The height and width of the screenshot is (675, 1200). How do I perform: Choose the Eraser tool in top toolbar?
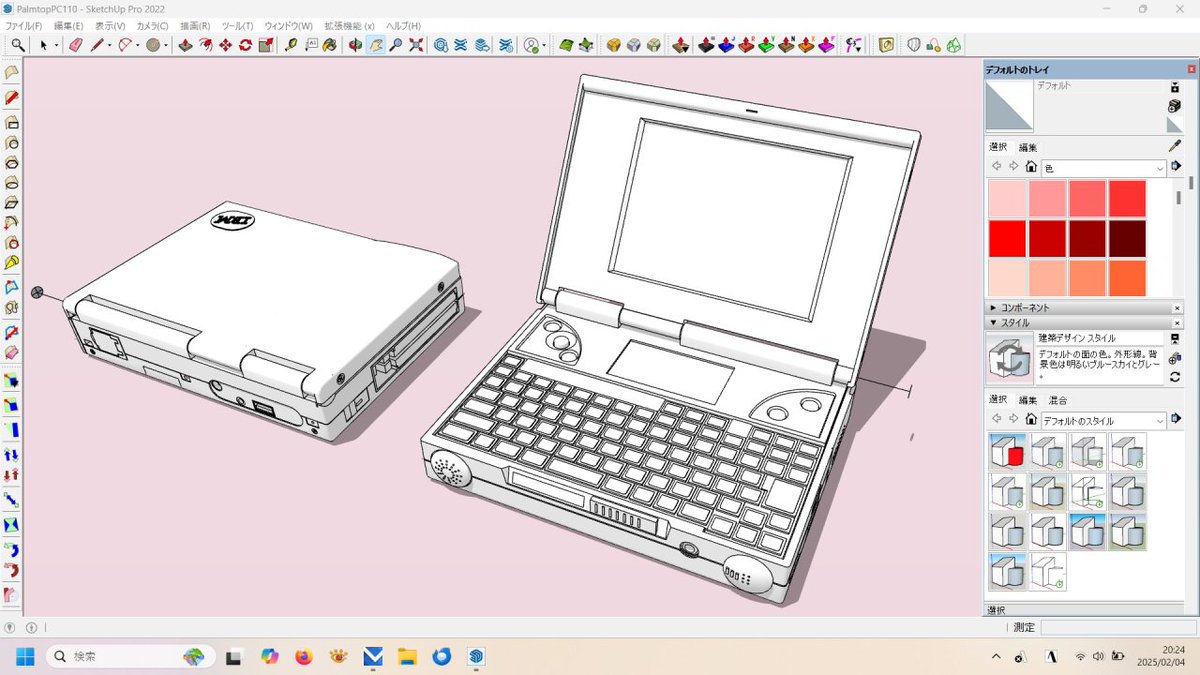click(x=75, y=45)
